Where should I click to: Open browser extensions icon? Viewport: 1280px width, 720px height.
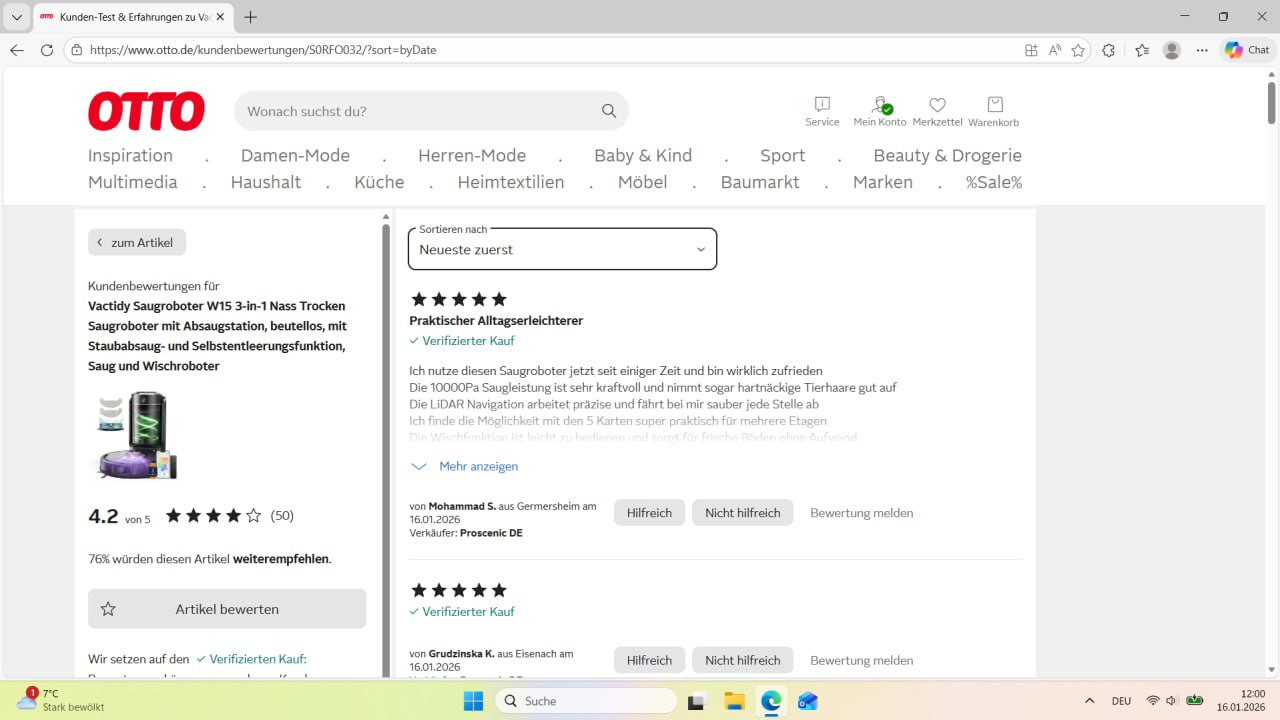(1108, 50)
